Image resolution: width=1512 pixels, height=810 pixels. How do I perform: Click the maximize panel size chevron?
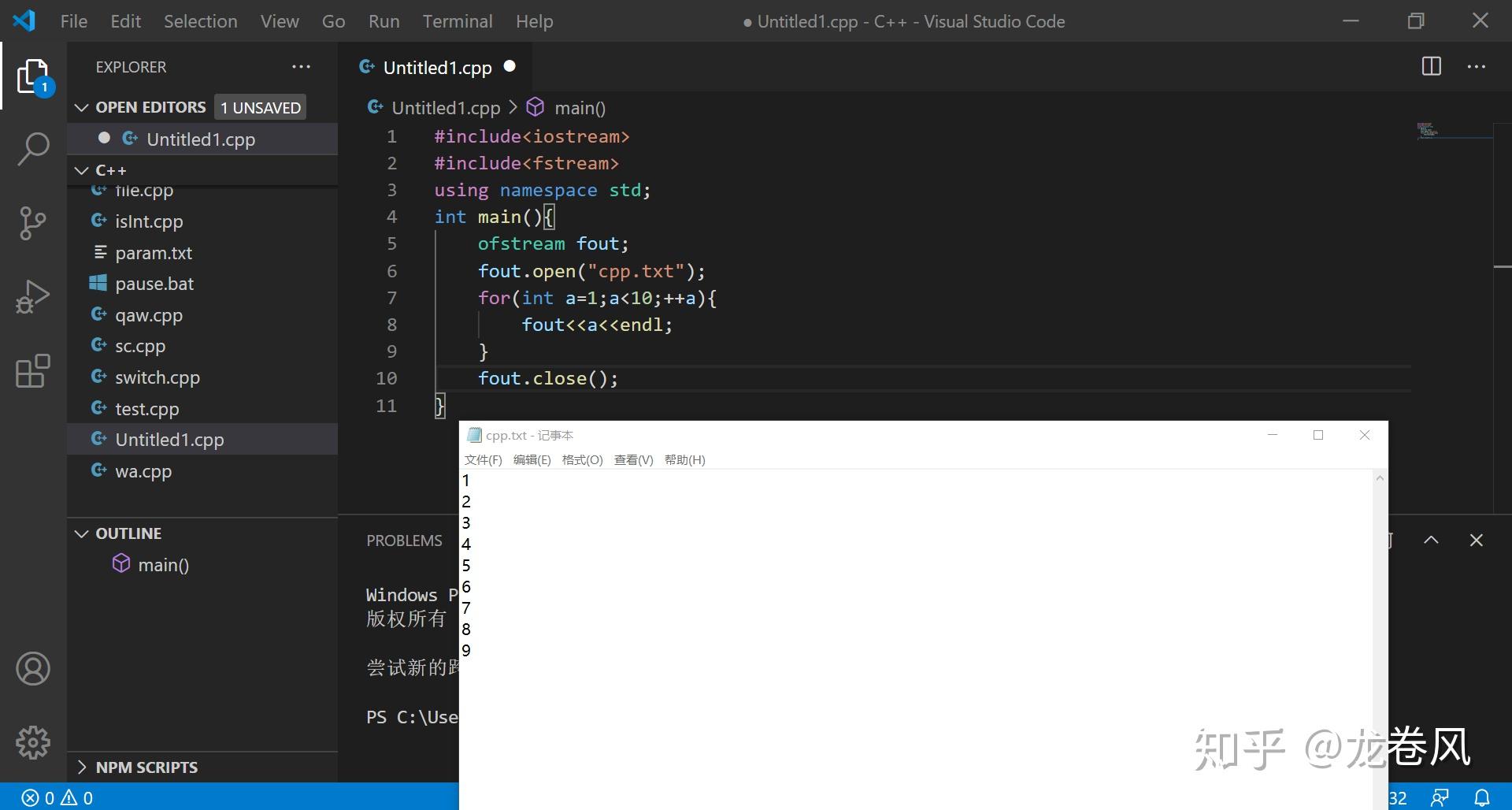tap(1431, 540)
